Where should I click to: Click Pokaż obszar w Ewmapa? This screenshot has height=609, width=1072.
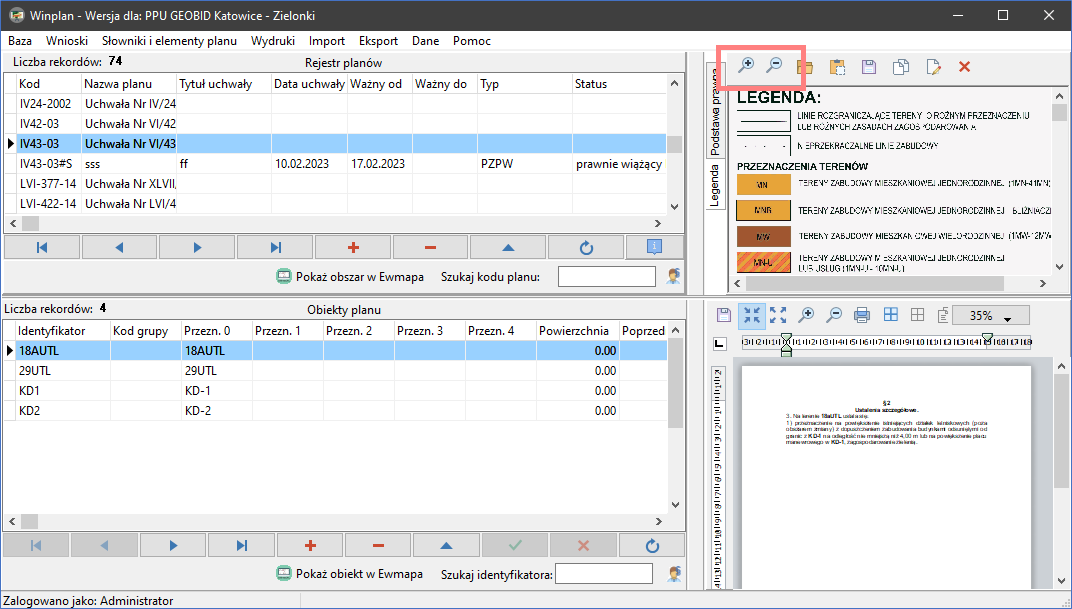[350, 276]
